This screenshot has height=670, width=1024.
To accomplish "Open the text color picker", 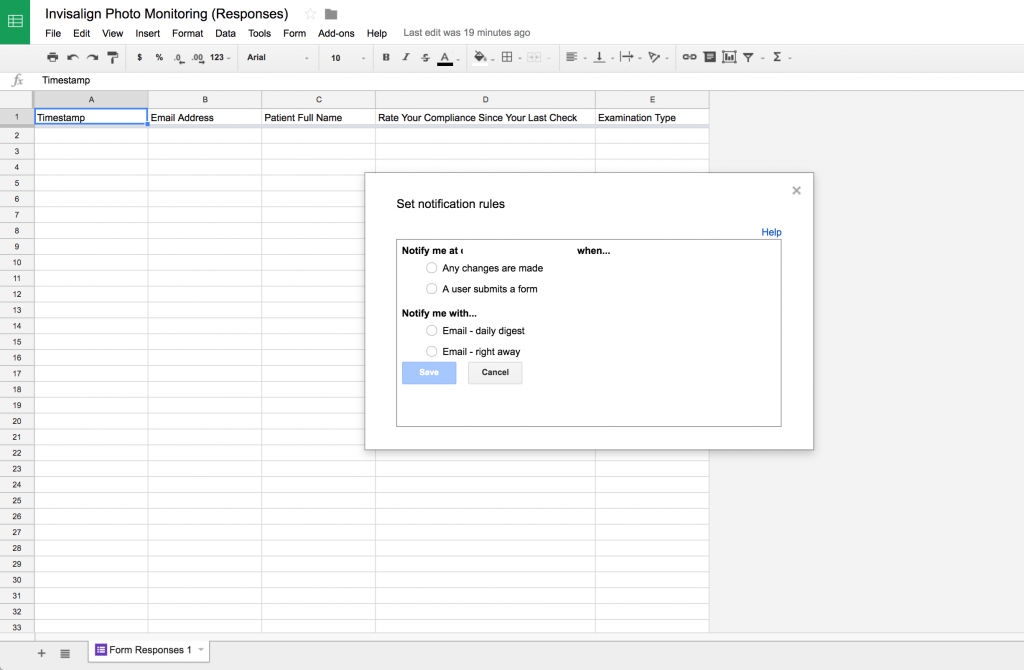I will tap(445, 57).
